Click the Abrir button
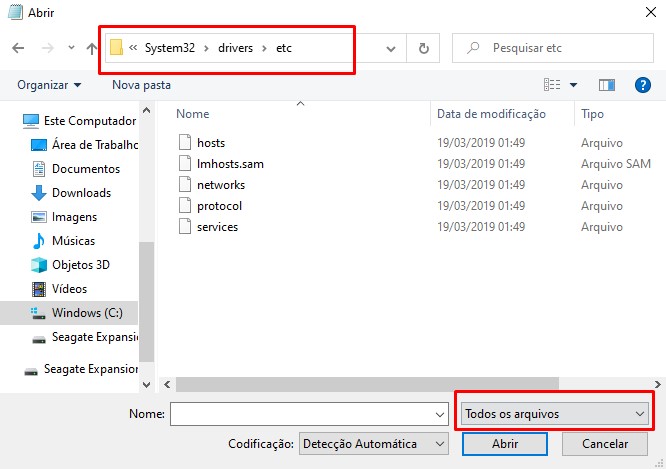The width and height of the screenshot is (666, 469). point(505,444)
